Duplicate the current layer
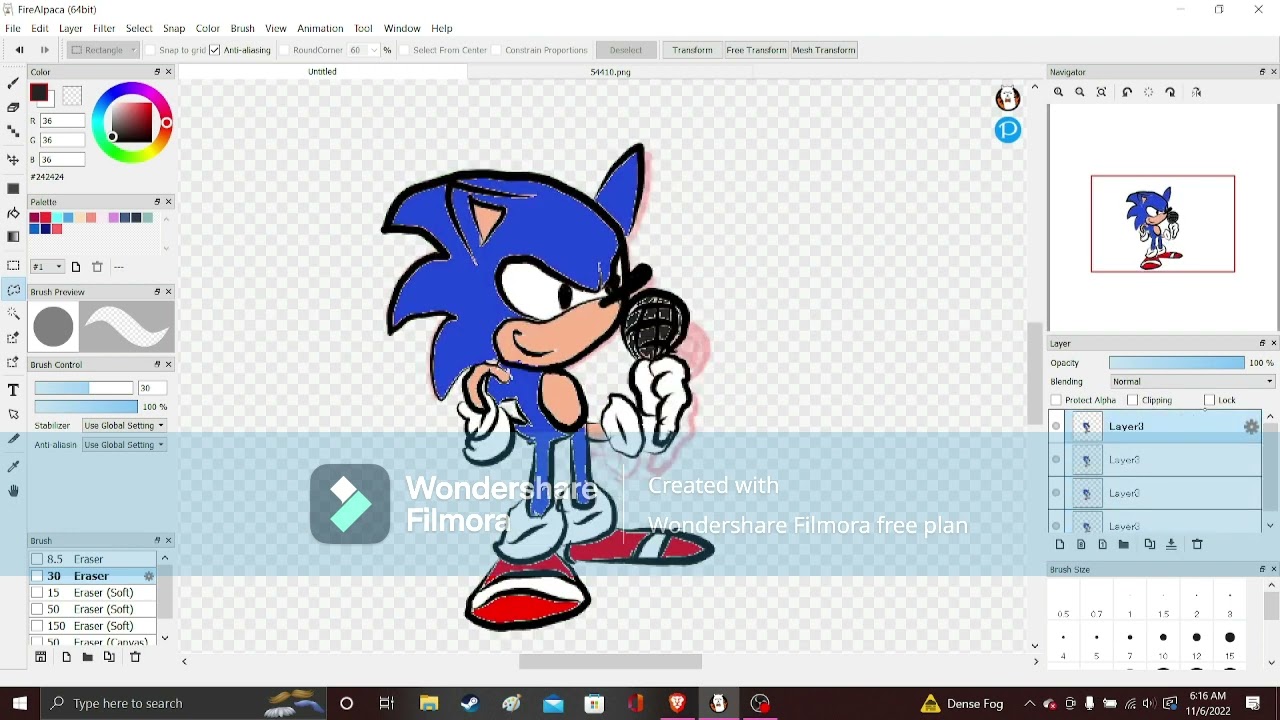The image size is (1280, 720). (1150, 545)
